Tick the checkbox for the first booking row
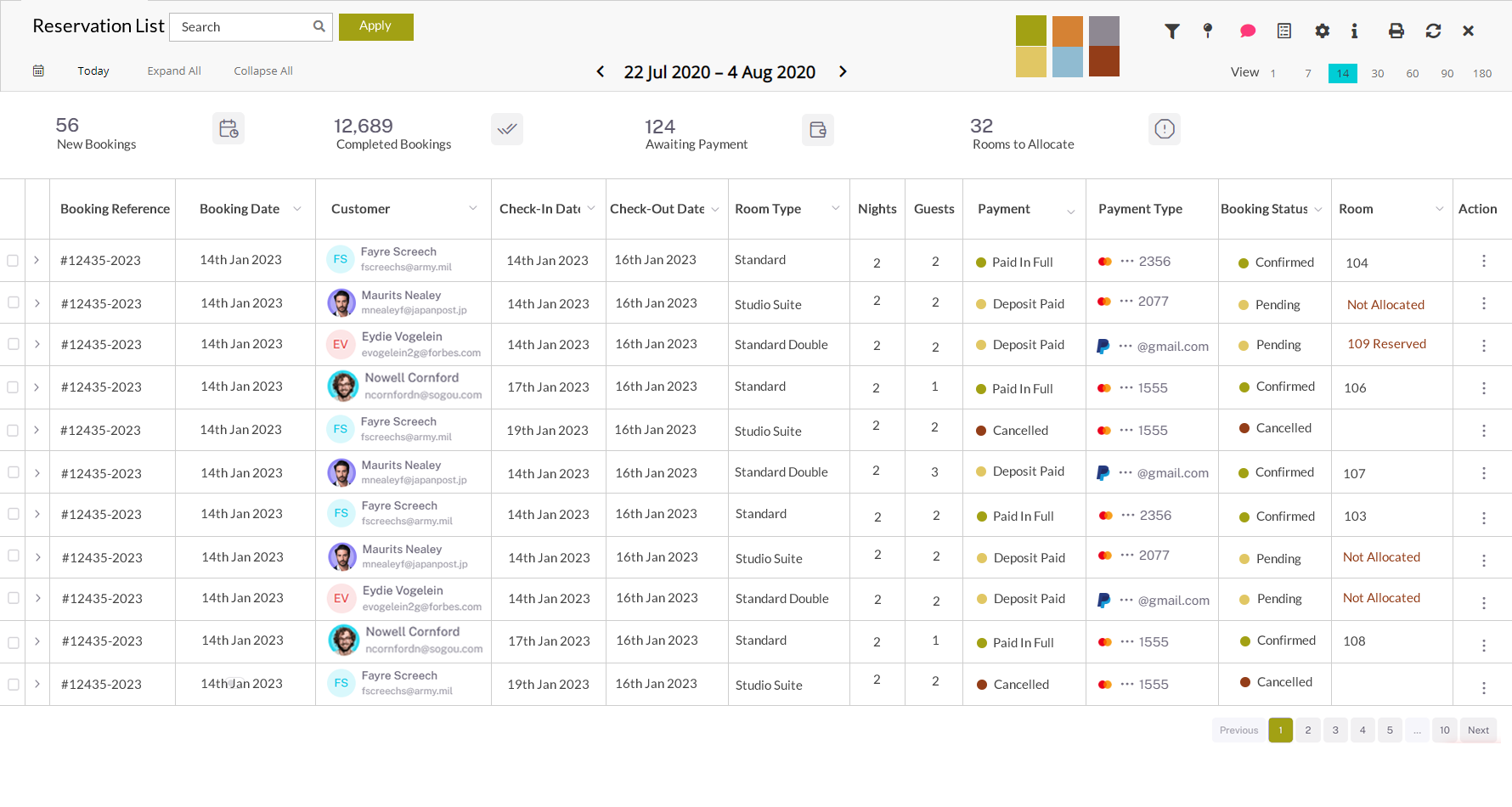Image resolution: width=1512 pixels, height=807 pixels. [x=13, y=261]
